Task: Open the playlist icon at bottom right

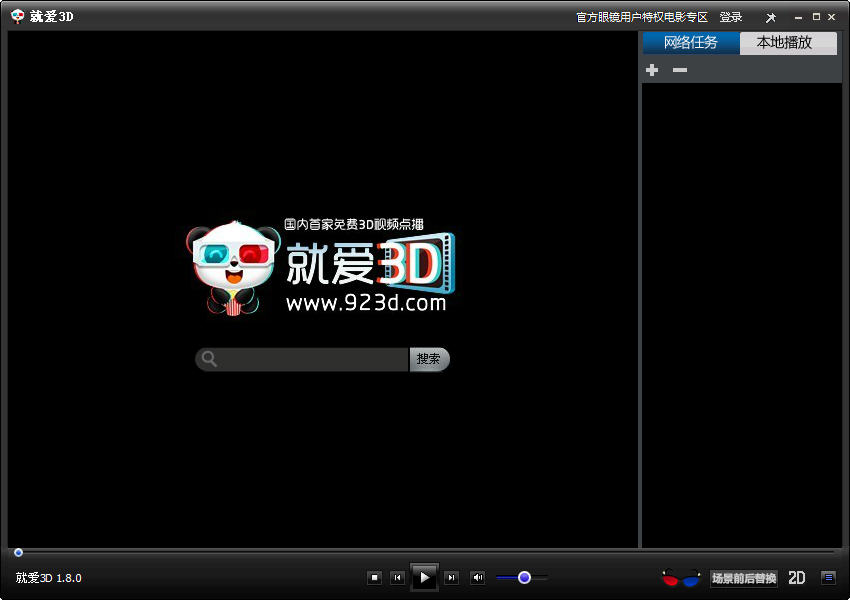Action: pyautogui.click(x=827, y=578)
